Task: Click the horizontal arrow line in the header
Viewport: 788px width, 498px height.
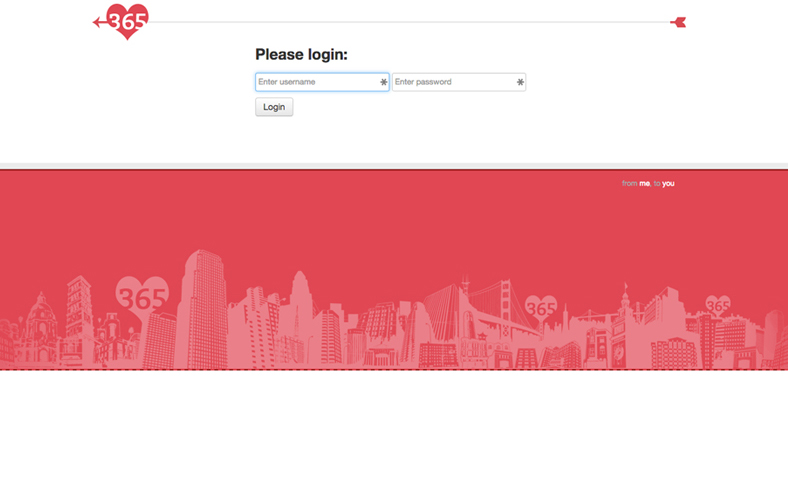Action: (400, 22)
